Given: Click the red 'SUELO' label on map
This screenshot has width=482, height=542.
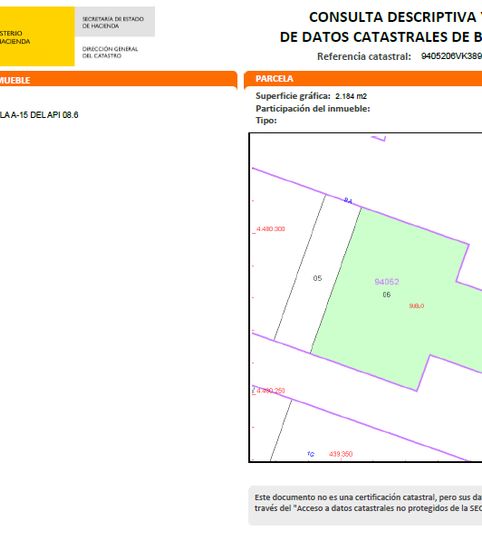Looking at the screenshot, I should coord(416,306).
